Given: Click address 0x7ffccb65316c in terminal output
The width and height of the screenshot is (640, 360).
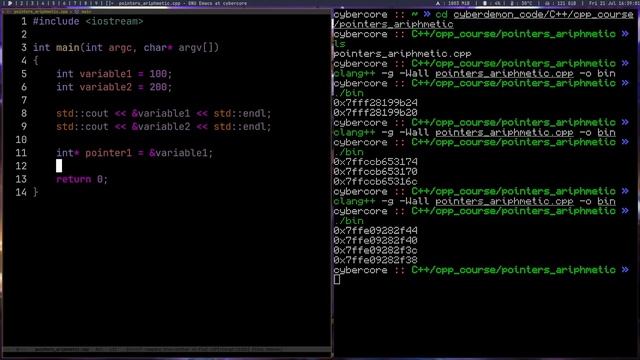Looking at the screenshot, I should (x=376, y=182).
